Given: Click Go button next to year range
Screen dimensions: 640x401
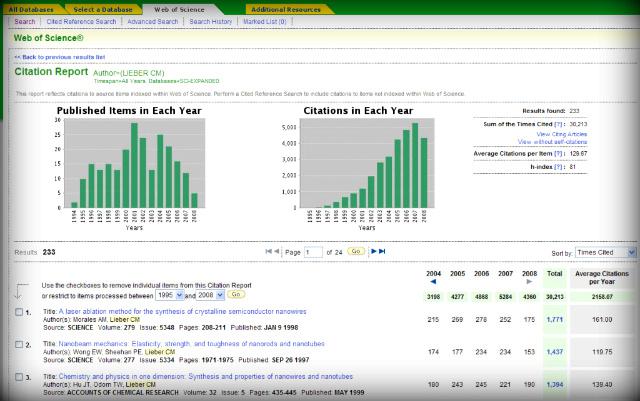Looking at the screenshot, I should [x=236, y=294].
